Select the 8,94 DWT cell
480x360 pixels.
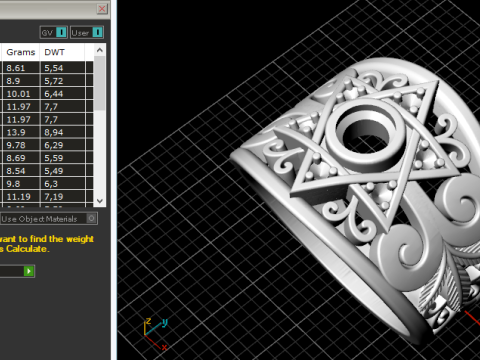(x=63, y=132)
